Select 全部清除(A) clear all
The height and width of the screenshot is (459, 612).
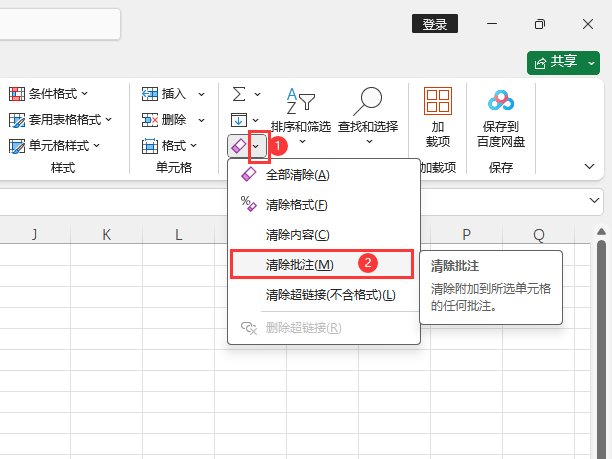point(324,175)
